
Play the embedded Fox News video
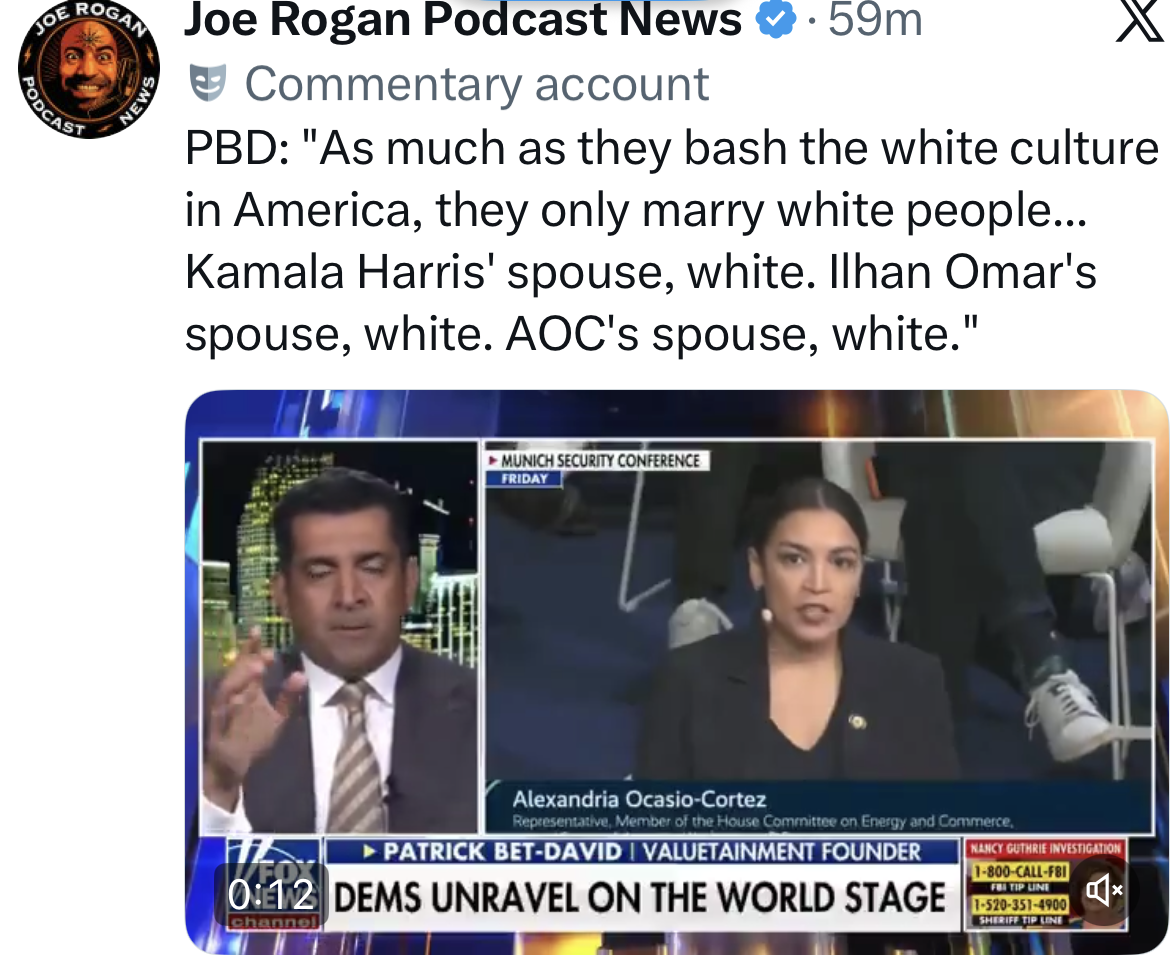coord(677,671)
